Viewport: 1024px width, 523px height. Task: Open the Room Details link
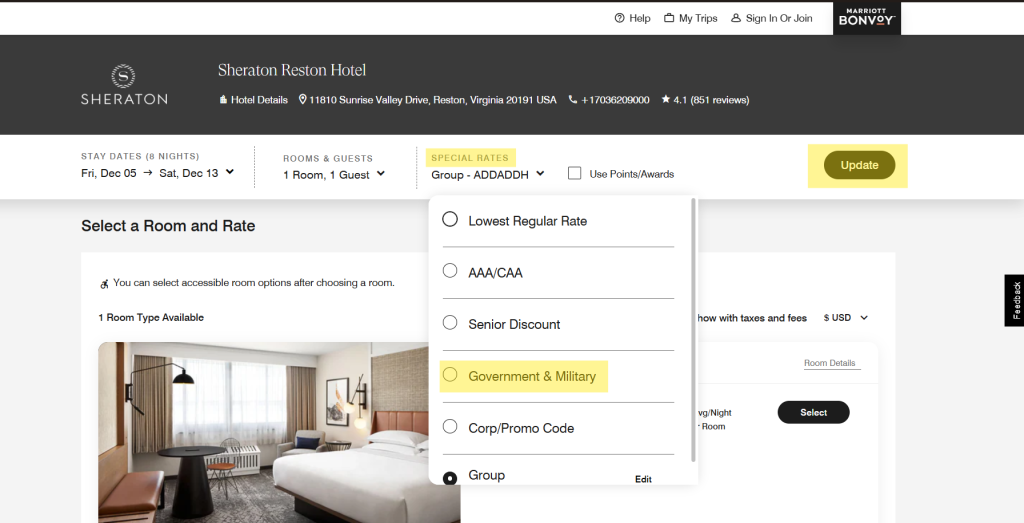(x=829, y=363)
